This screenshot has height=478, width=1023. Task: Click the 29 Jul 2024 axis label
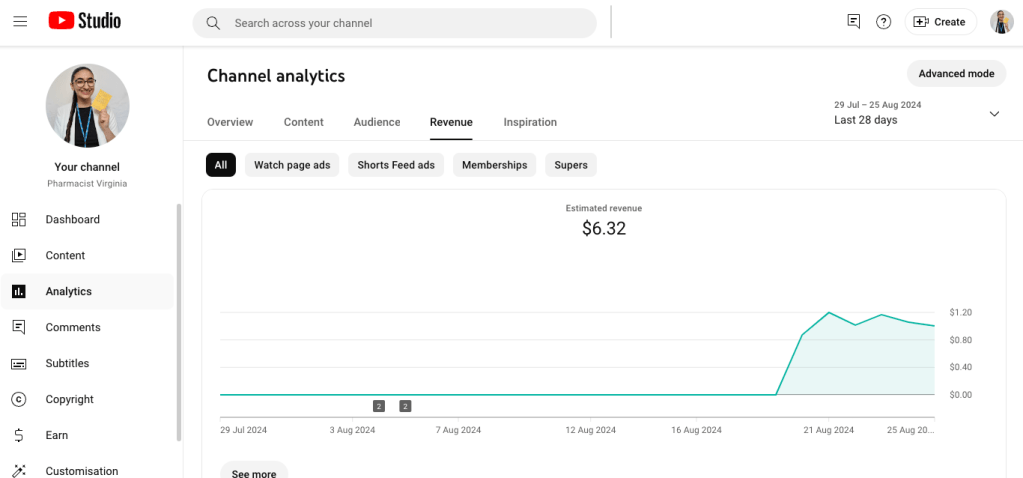click(243, 430)
